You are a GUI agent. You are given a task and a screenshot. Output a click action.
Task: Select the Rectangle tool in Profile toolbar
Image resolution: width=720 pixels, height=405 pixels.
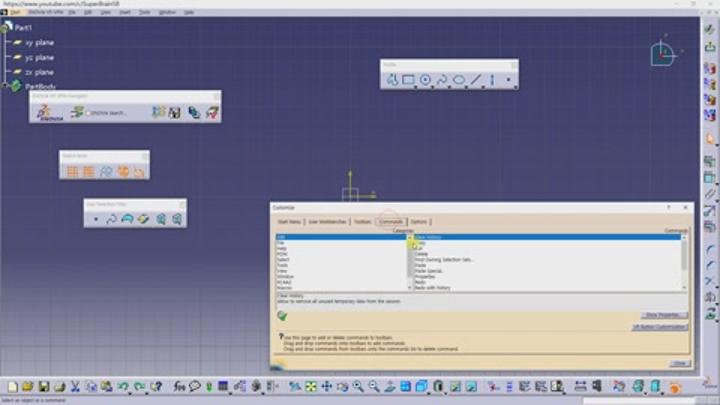pos(408,80)
